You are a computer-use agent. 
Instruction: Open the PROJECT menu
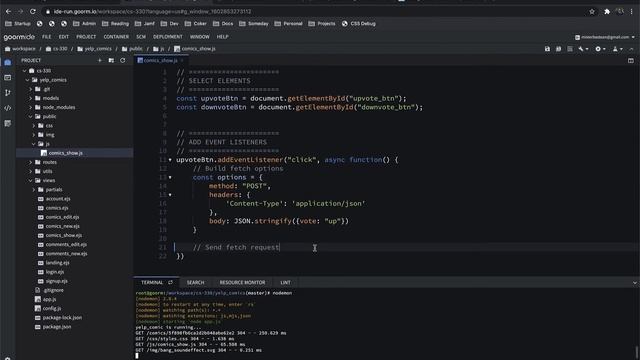click(86, 37)
